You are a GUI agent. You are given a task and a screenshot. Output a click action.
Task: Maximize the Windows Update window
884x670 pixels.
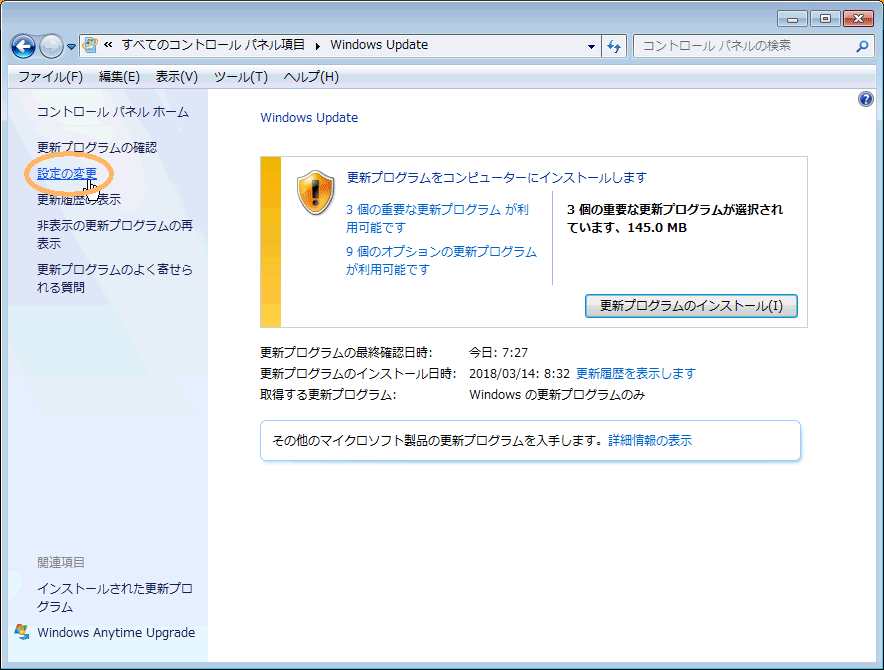[825, 19]
